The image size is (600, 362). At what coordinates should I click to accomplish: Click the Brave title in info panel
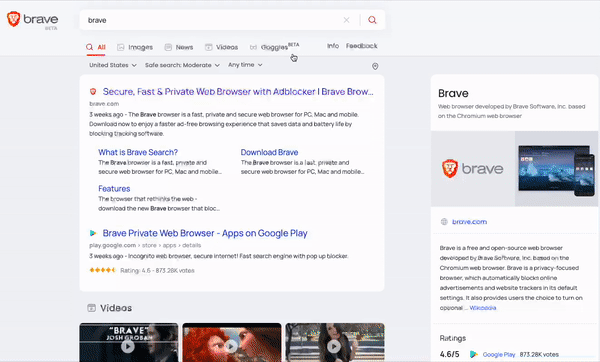click(453, 93)
